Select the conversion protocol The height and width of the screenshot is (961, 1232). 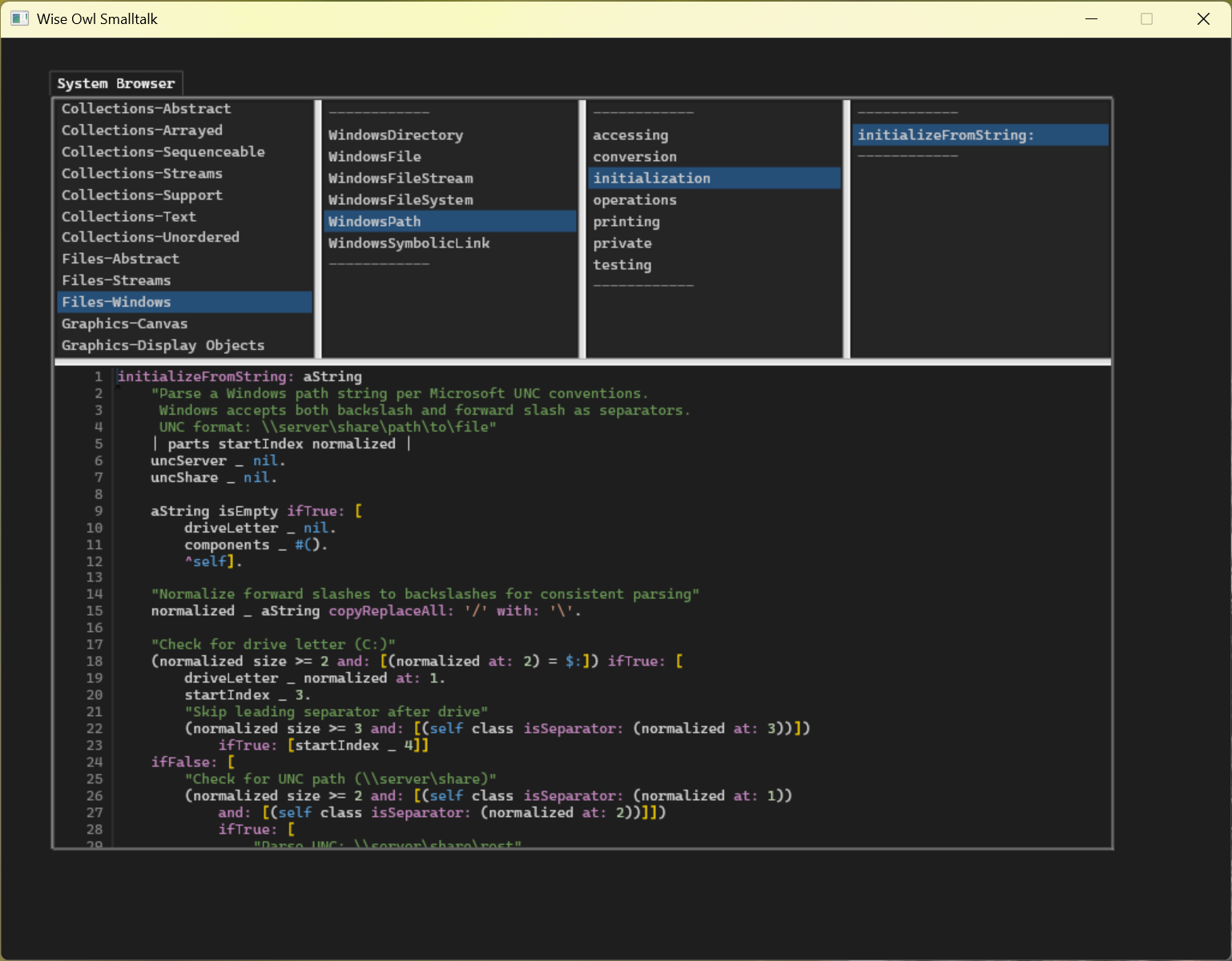(x=634, y=156)
